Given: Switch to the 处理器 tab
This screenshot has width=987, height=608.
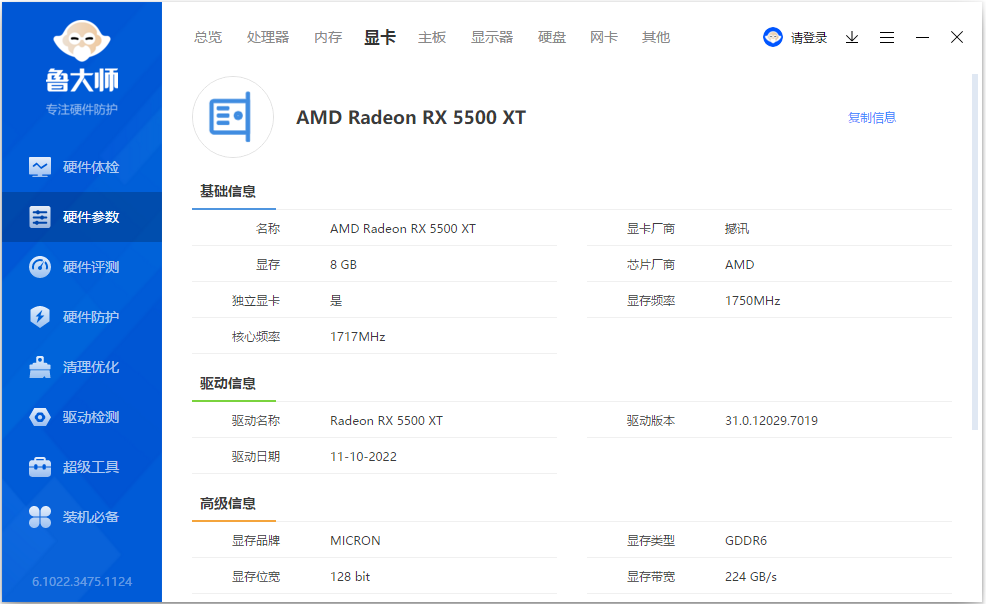Looking at the screenshot, I should click(x=268, y=38).
